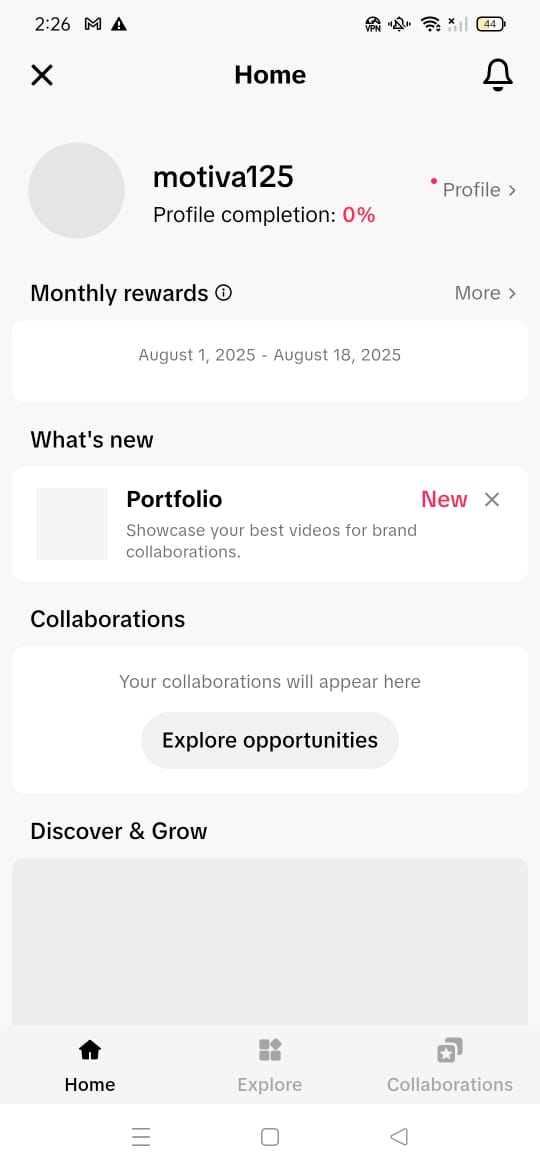Viewport: 540px width, 1170px height.
Task: Expand Monthly rewards with More chevron
Action: (x=486, y=292)
